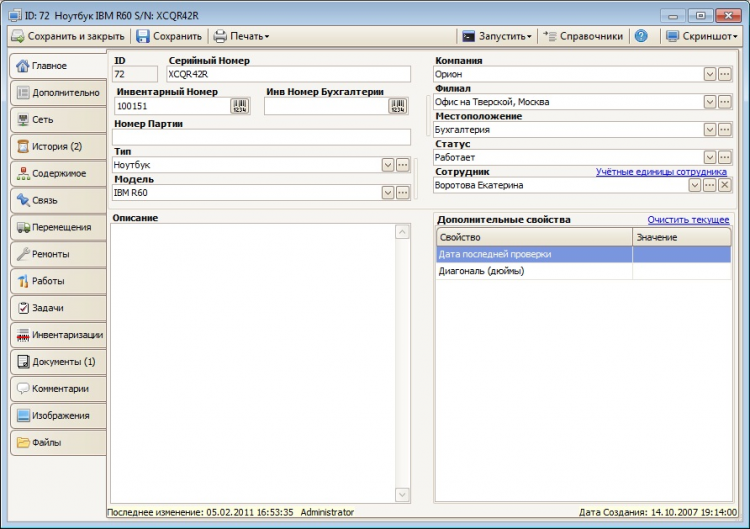750x529 pixels.
Task: Click ellipsis button next to Компания field
Action: (x=725, y=74)
